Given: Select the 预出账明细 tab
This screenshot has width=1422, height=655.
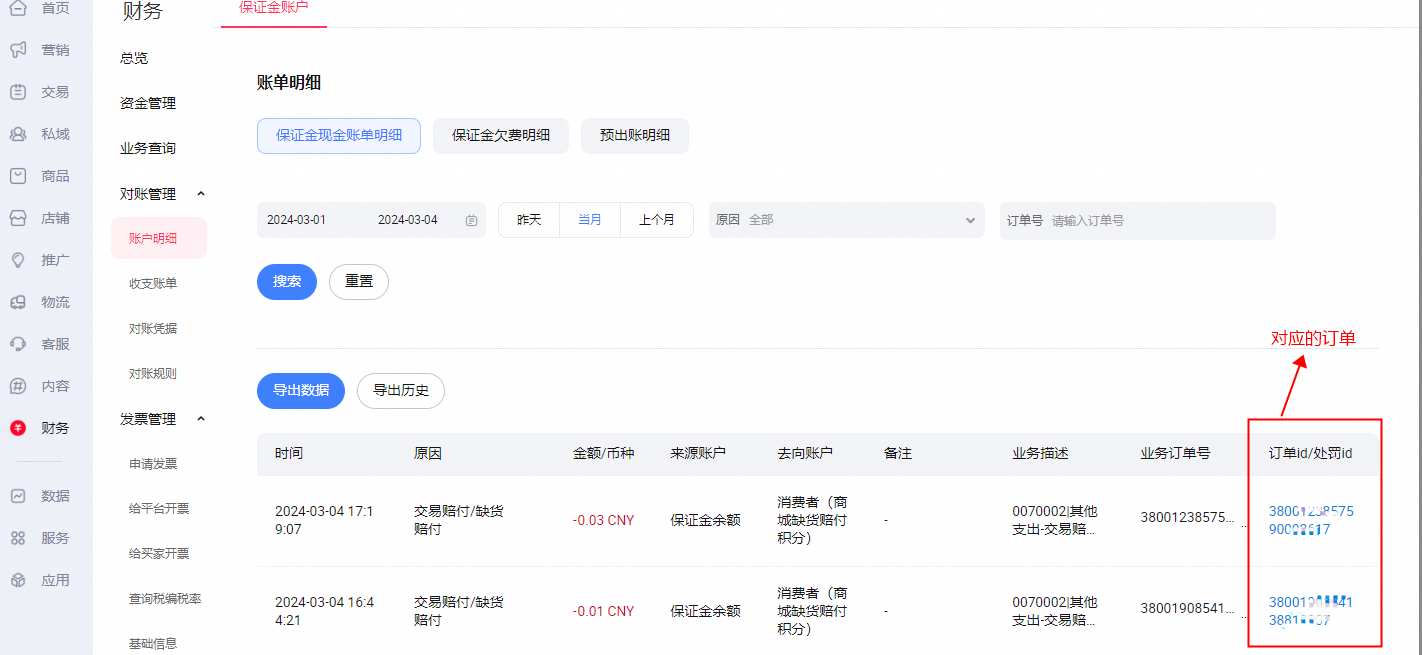Looking at the screenshot, I should (x=635, y=135).
